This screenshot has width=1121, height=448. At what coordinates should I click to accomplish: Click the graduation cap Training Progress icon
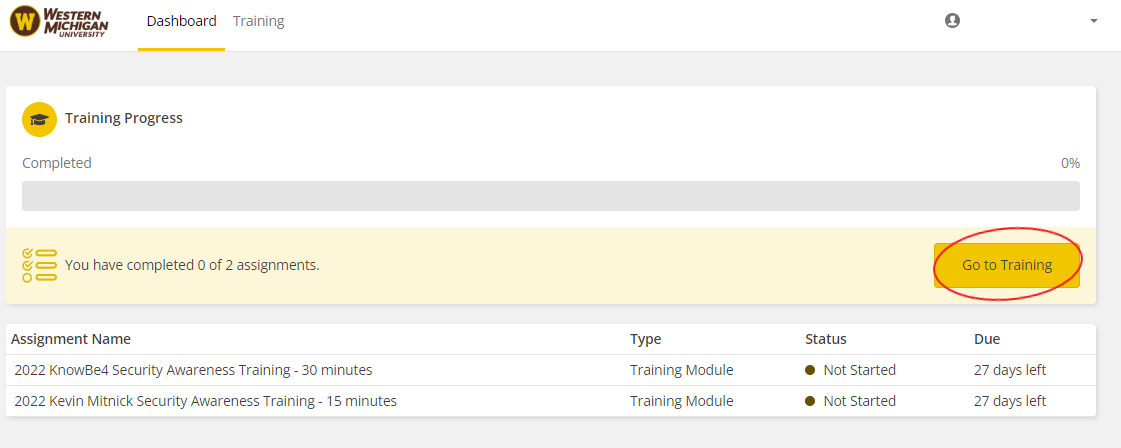(40, 119)
